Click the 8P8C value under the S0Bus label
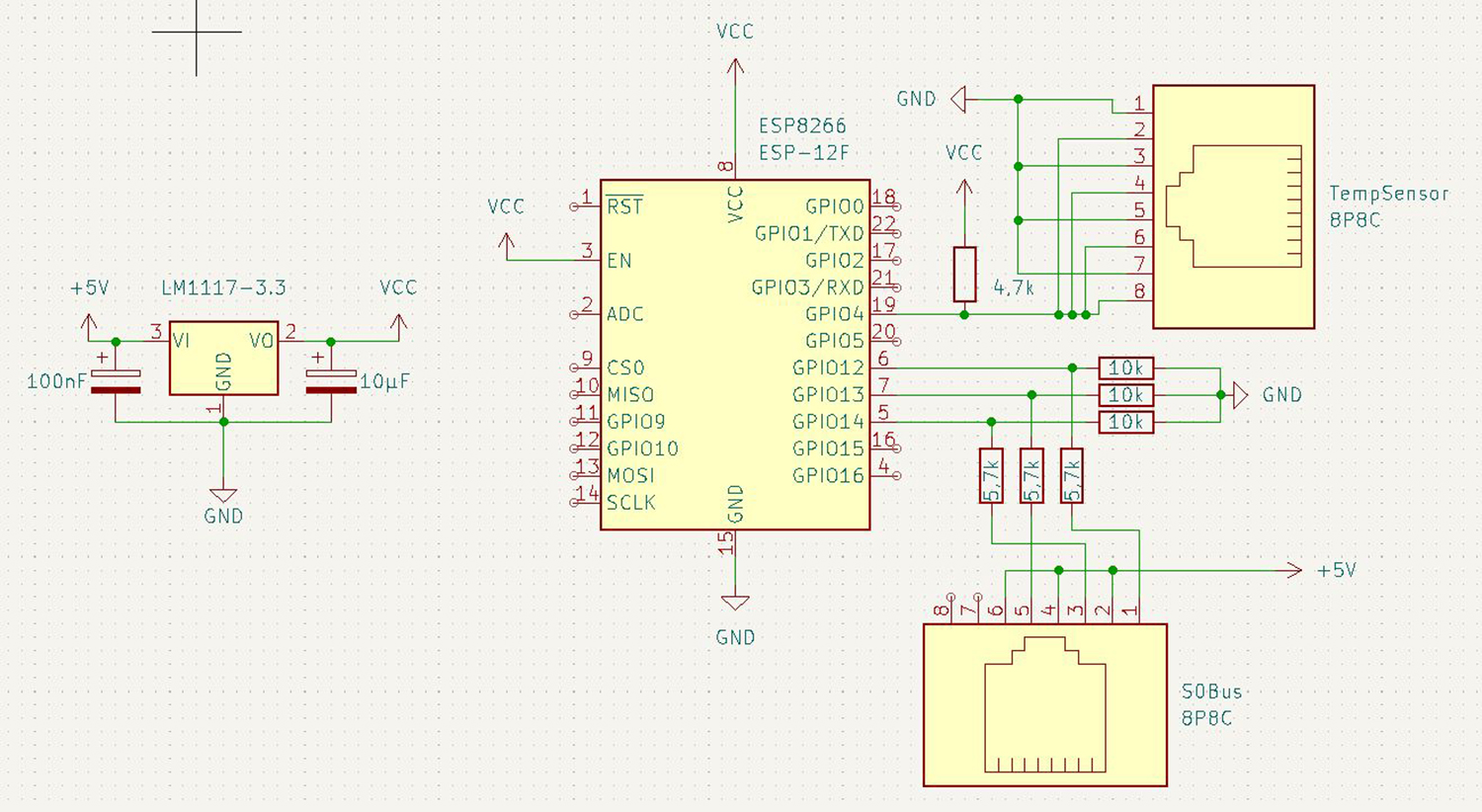1482x812 pixels. 1206,718
